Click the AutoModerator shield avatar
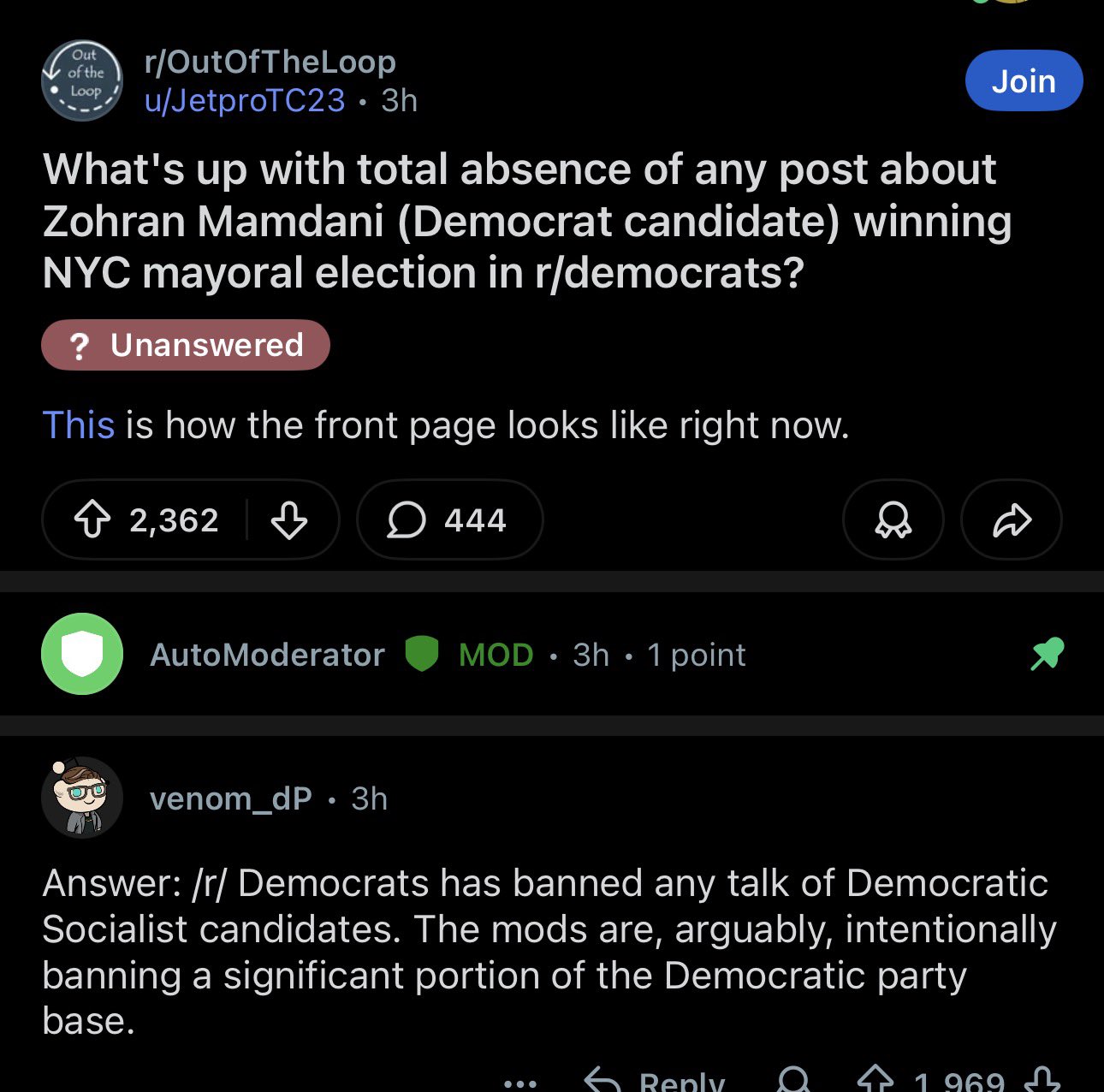 tap(82, 654)
